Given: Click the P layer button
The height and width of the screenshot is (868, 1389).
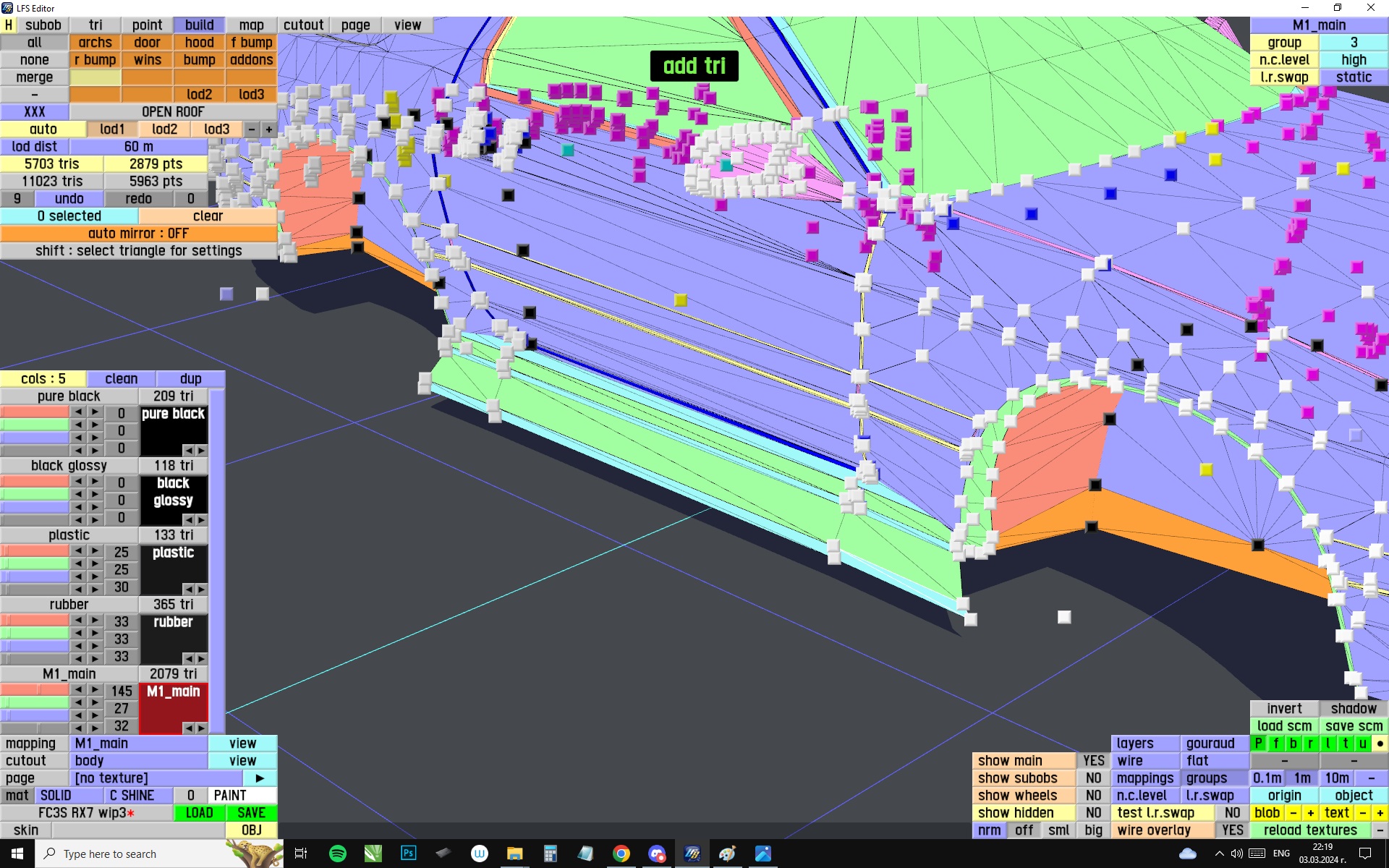Looking at the screenshot, I should pos(1259,744).
